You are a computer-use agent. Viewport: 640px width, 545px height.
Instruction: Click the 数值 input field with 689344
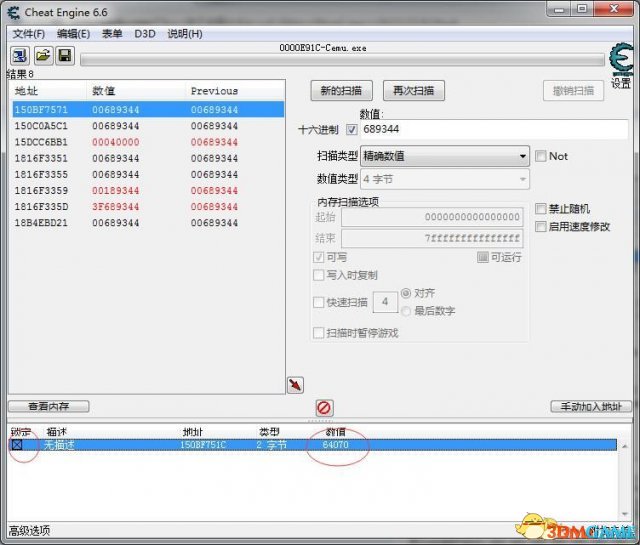click(x=494, y=129)
